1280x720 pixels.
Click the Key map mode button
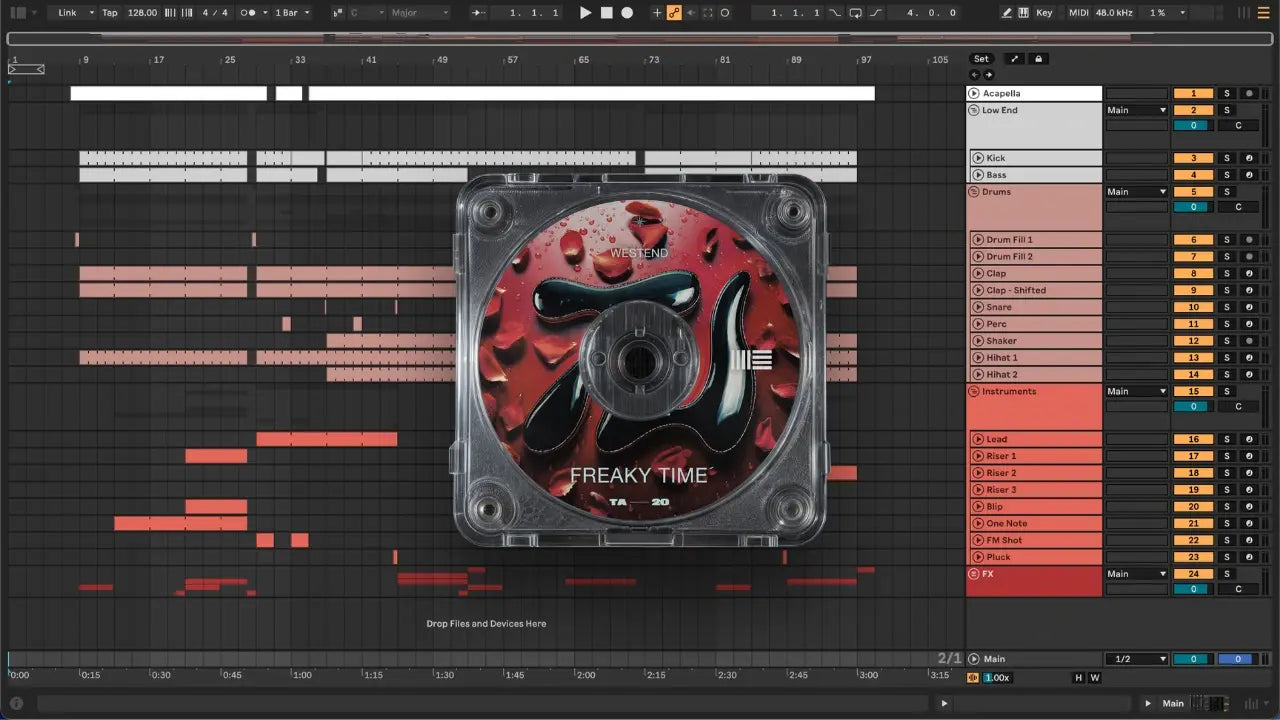pyautogui.click(x=1044, y=13)
